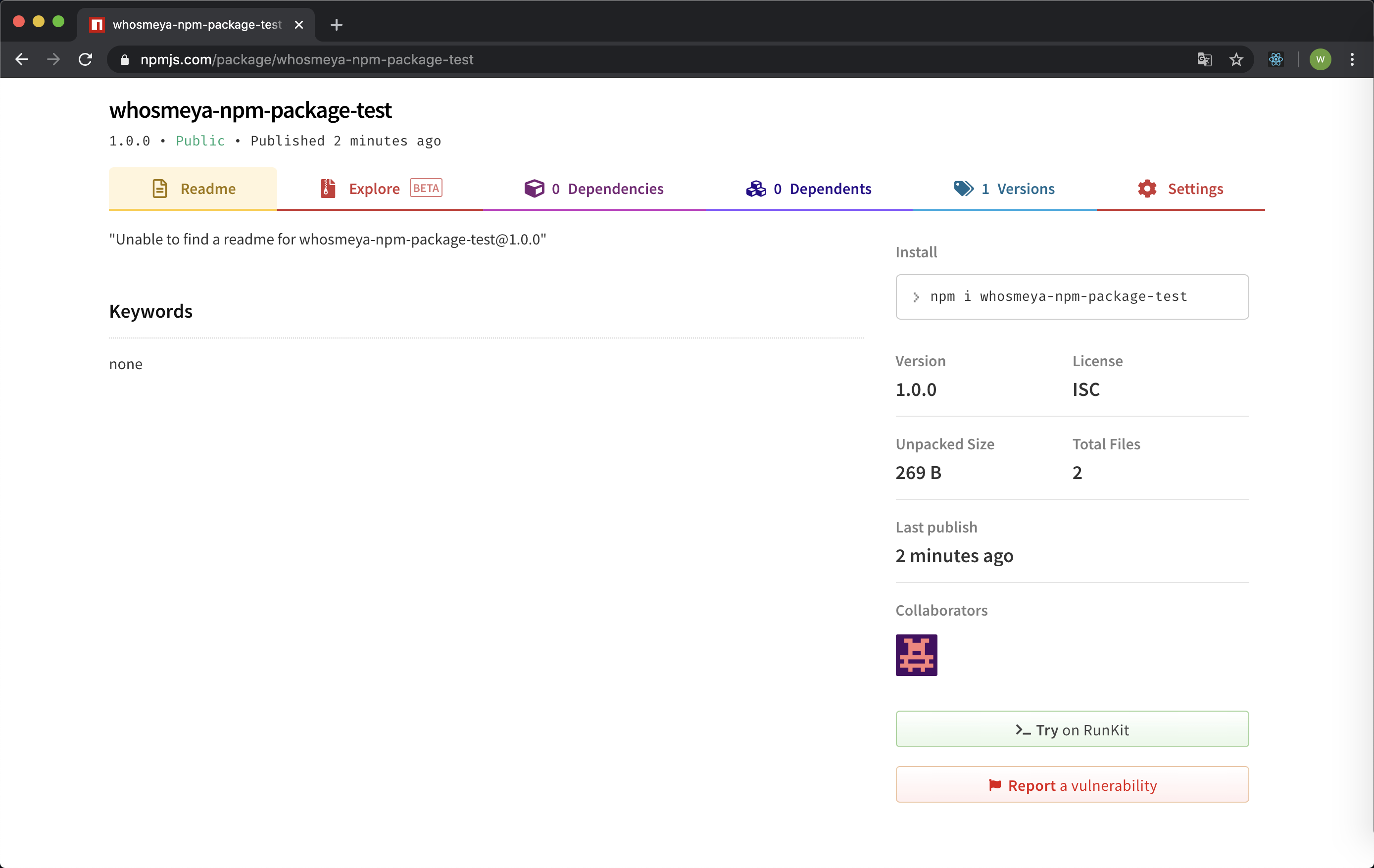Open Chrome three-dot menu
This screenshot has width=1374, height=868.
(1352, 59)
